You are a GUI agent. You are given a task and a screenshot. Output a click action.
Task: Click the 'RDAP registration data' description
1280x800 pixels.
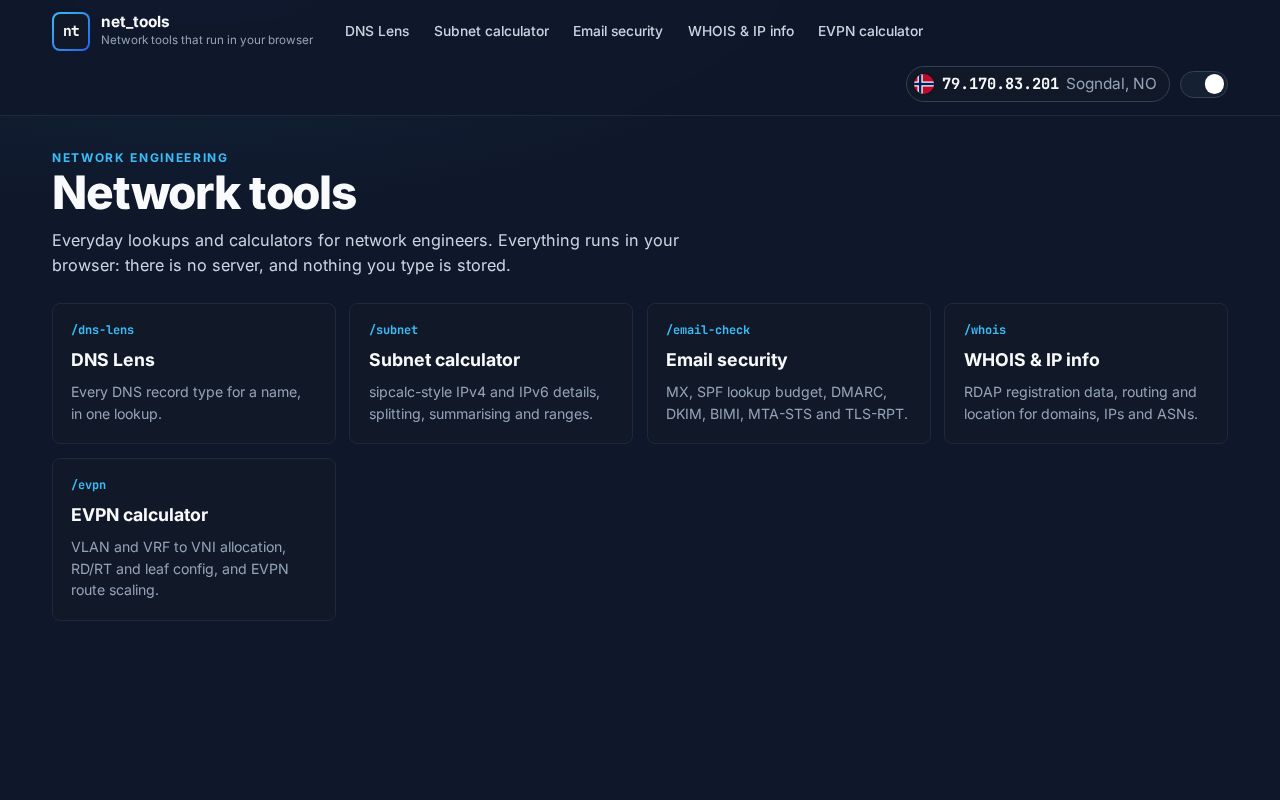[1081, 403]
